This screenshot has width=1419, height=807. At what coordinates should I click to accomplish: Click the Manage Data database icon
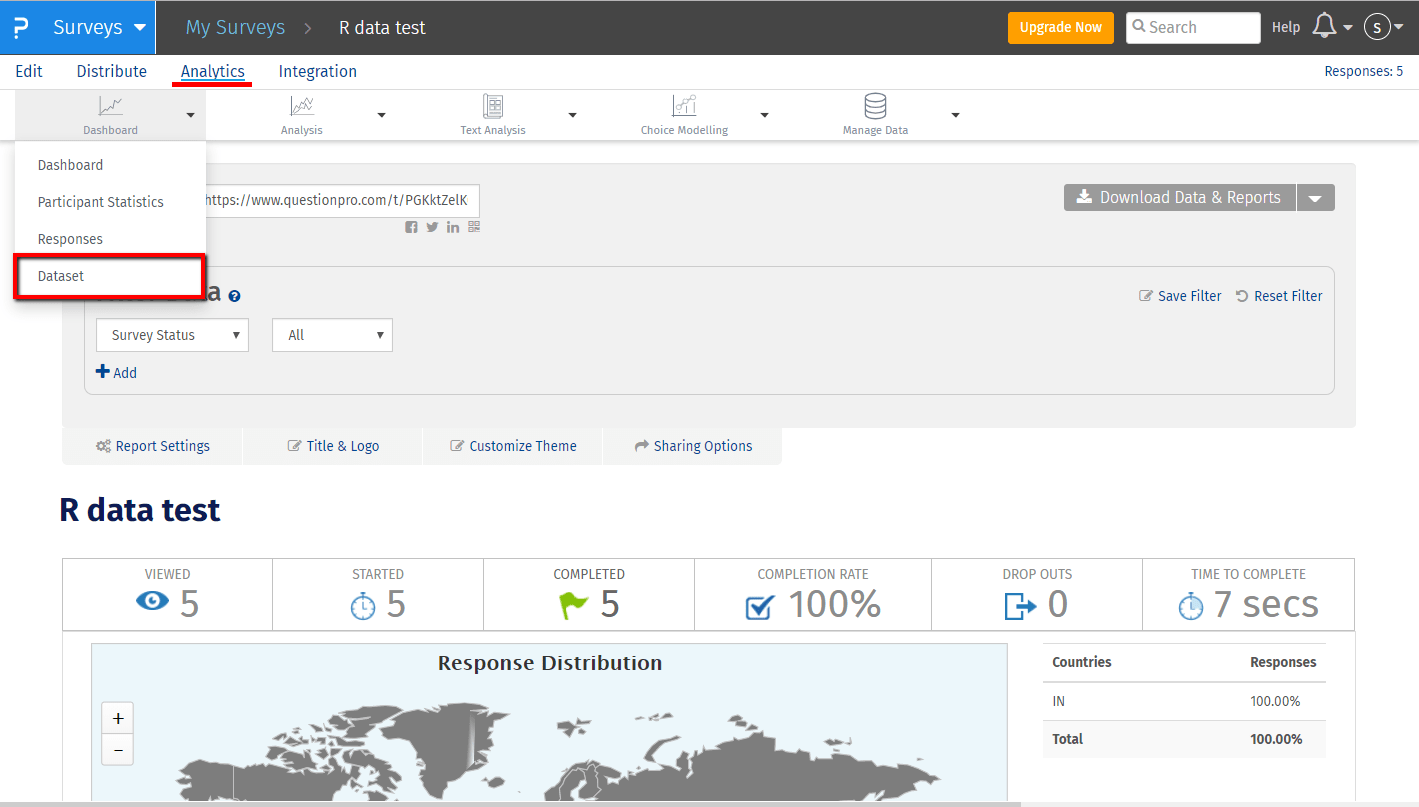(875, 106)
